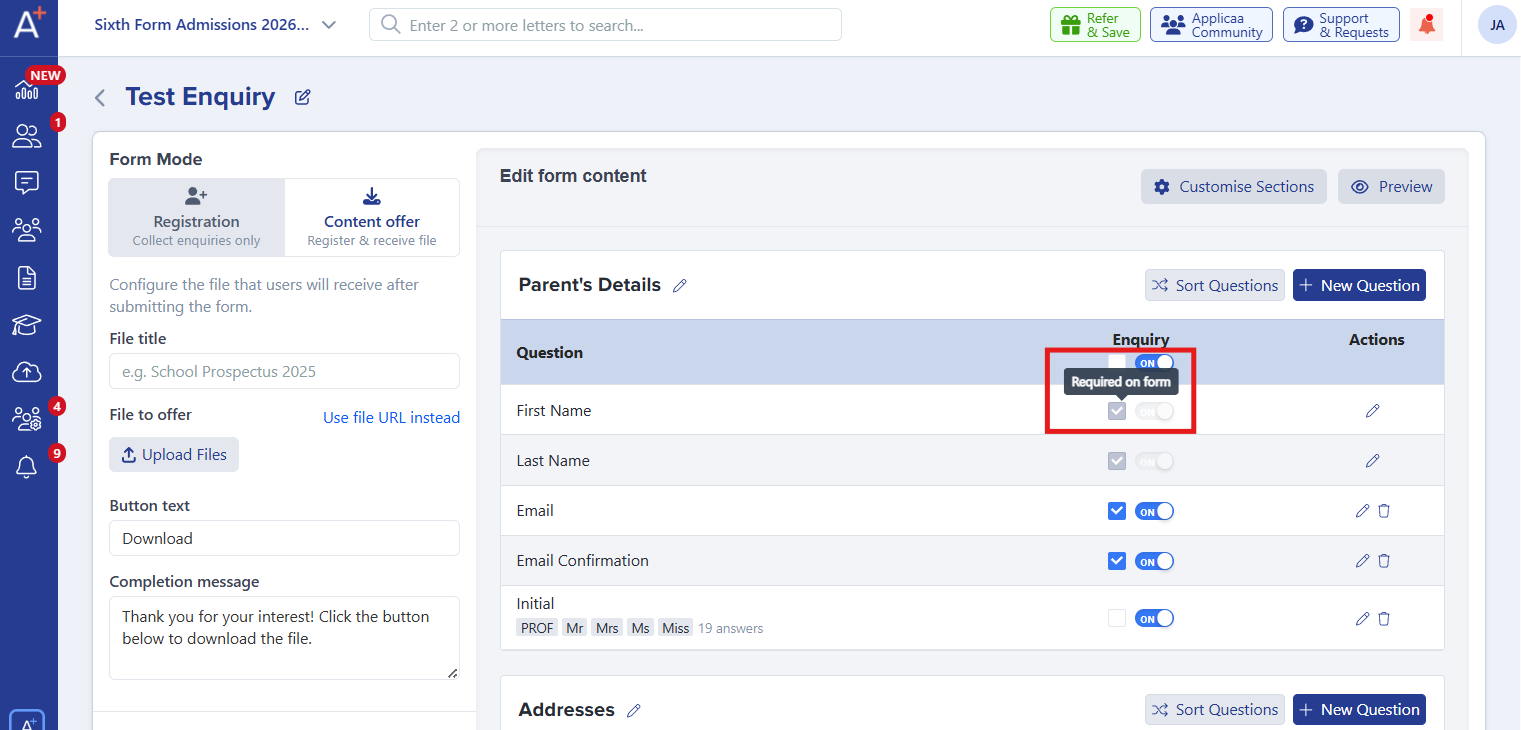Delete the Email question trash icon

(1384, 511)
